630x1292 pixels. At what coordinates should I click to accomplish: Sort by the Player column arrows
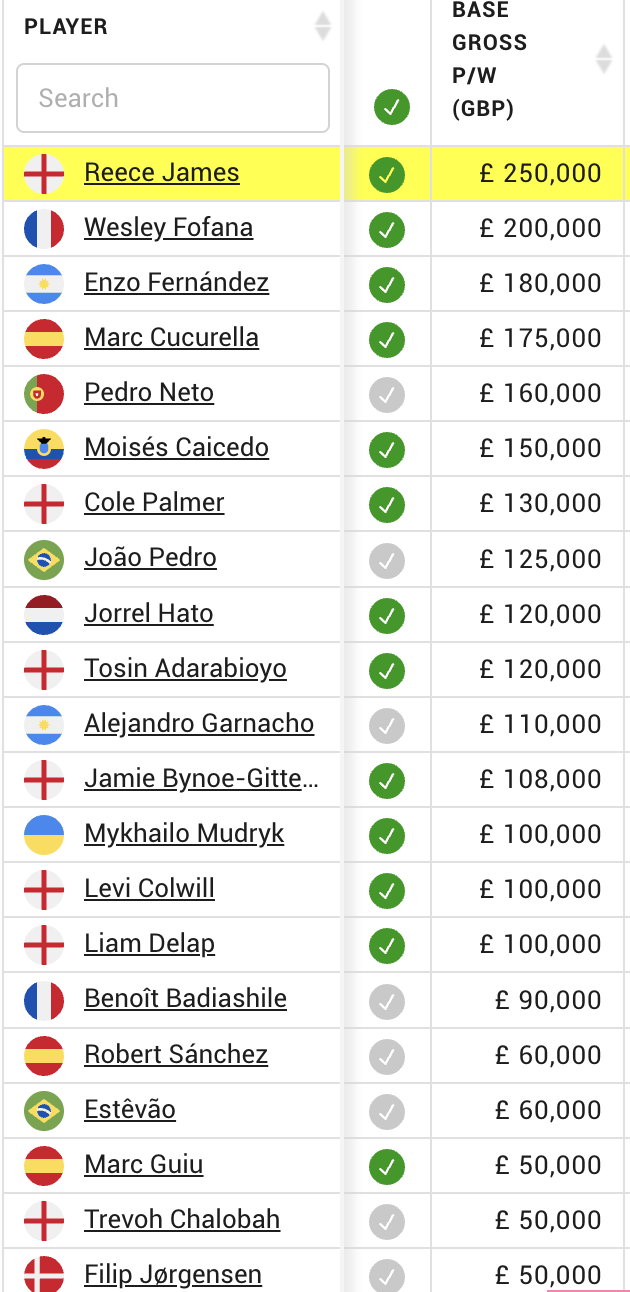[x=322, y=26]
